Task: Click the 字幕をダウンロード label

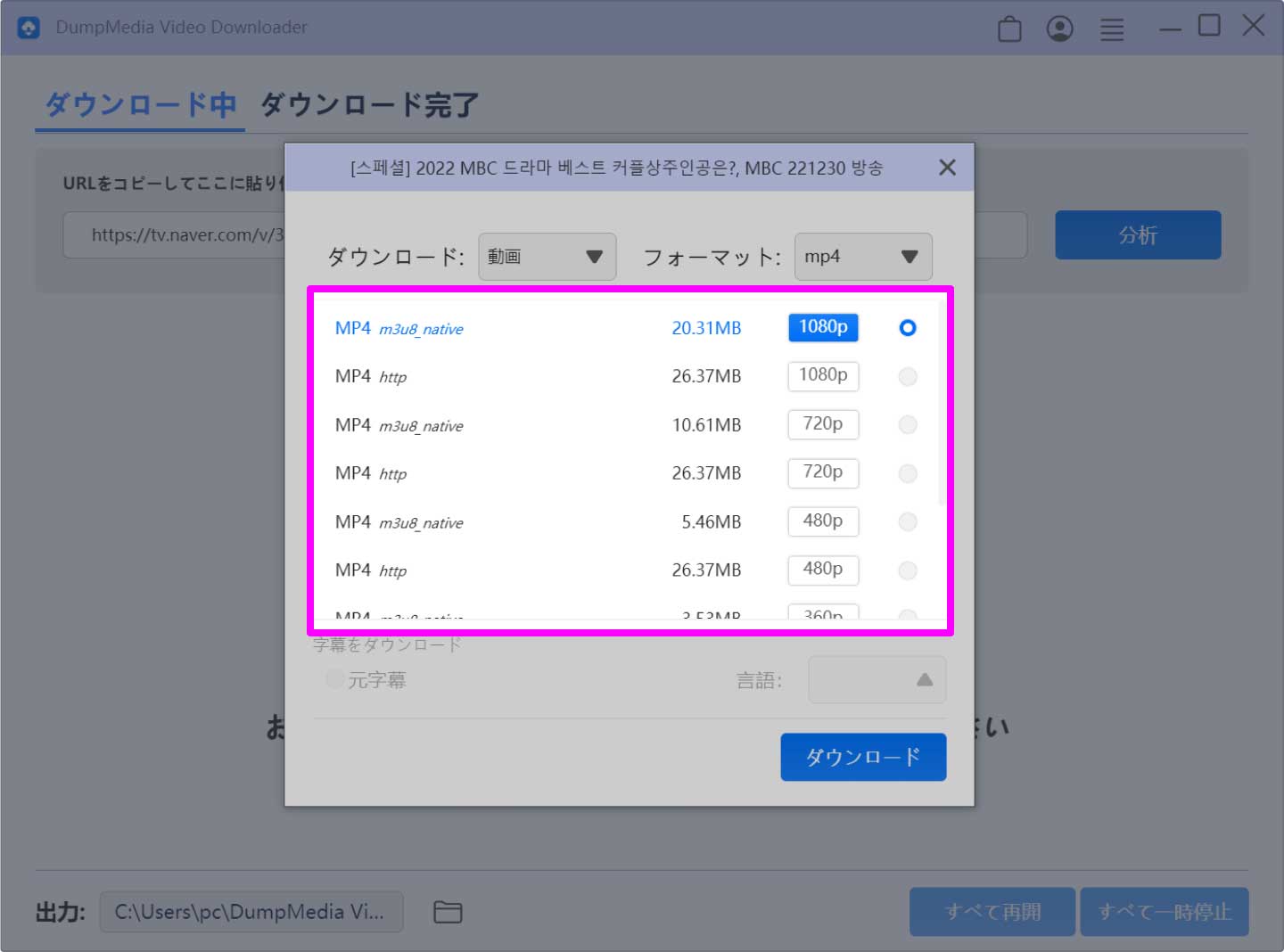Action: (x=387, y=644)
